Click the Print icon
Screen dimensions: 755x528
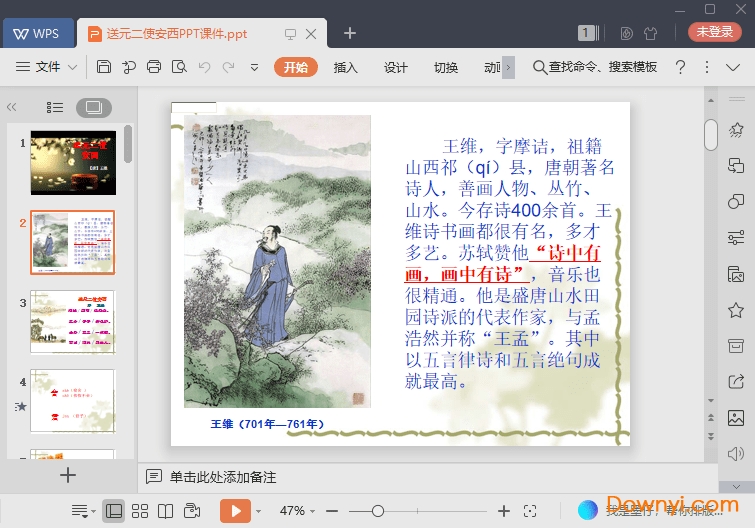154,67
